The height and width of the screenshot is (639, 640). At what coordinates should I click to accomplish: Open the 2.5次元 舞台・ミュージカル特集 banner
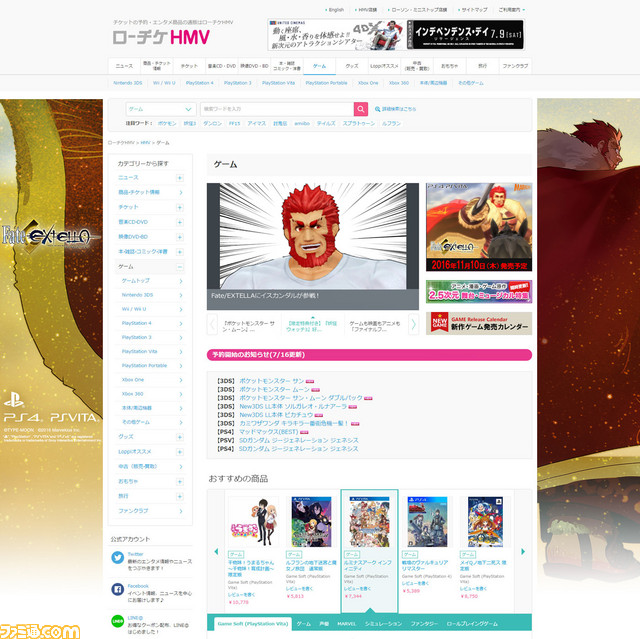tap(479, 291)
